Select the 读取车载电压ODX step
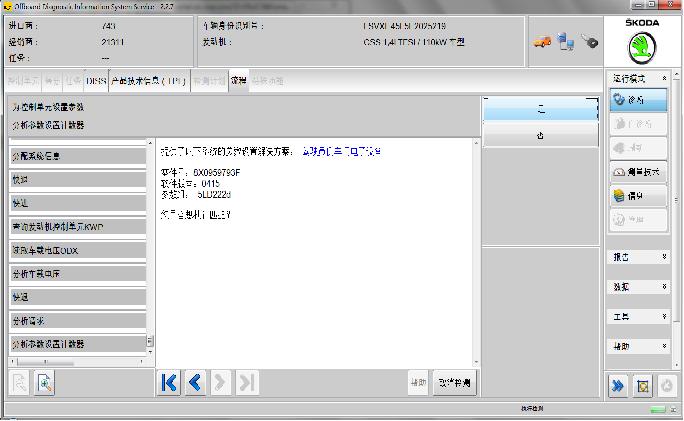This screenshot has width=684, height=421. (78, 250)
